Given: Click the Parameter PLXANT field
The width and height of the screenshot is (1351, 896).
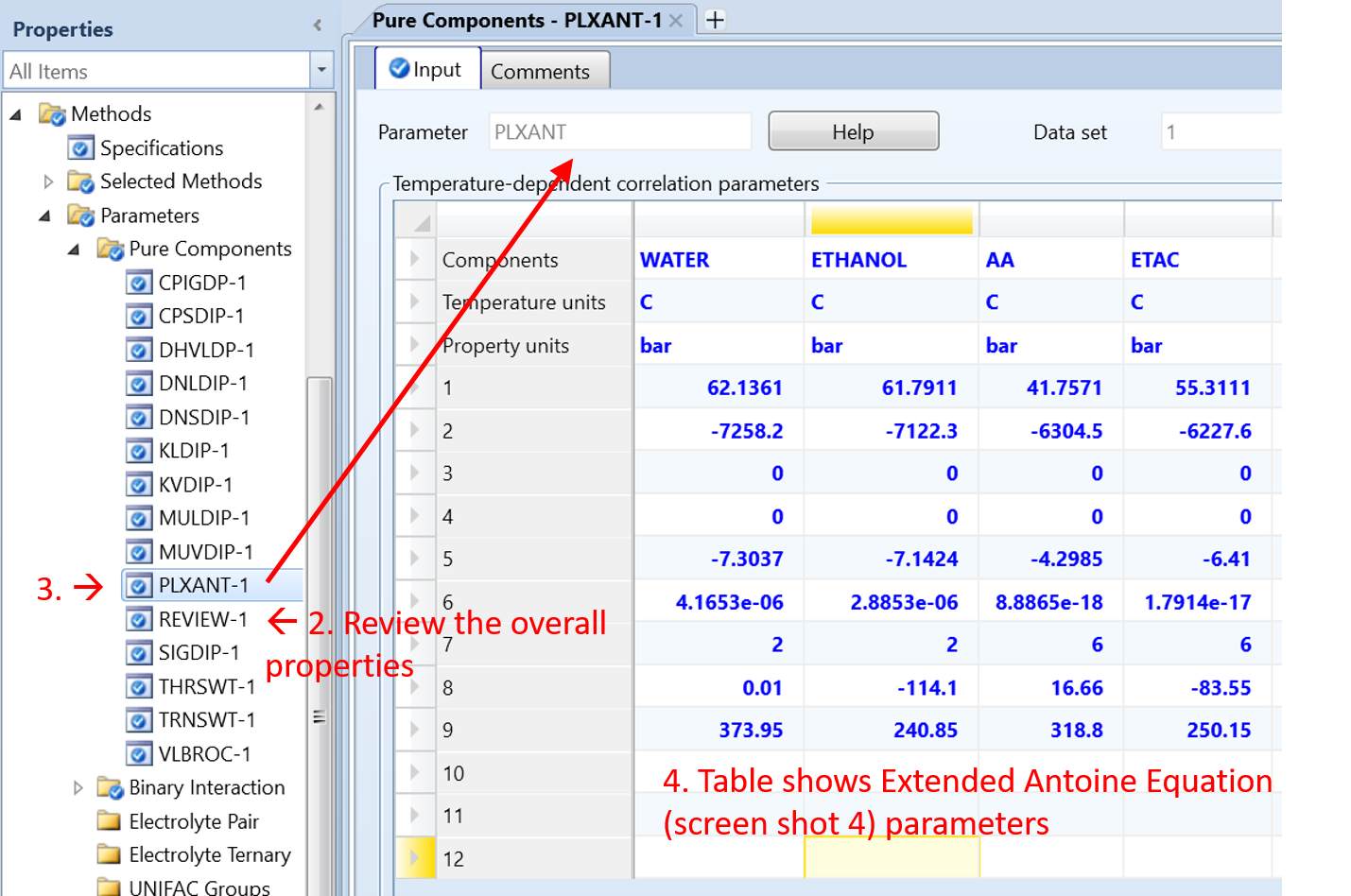Looking at the screenshot, I should (619, 131).
